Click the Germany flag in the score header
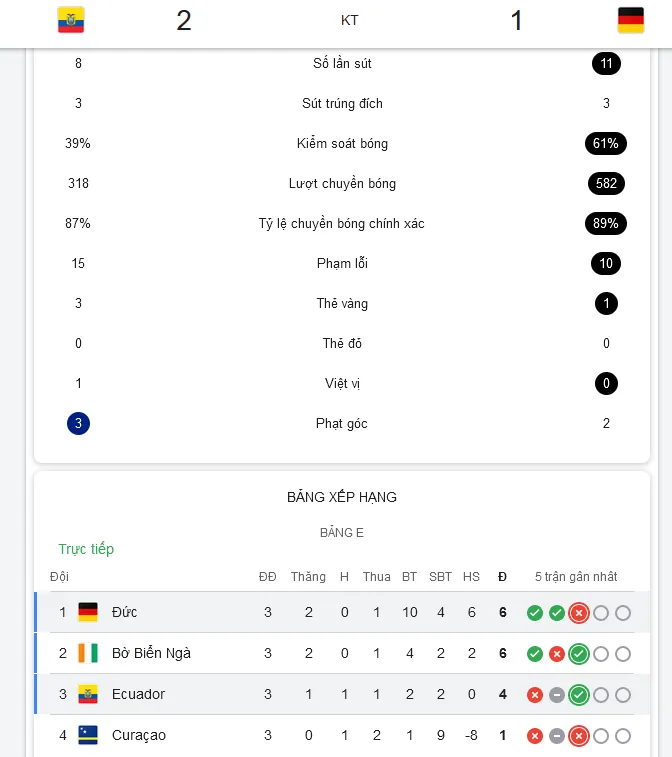Viewport: 672px width, 757px height. click(x=630, y=20)
